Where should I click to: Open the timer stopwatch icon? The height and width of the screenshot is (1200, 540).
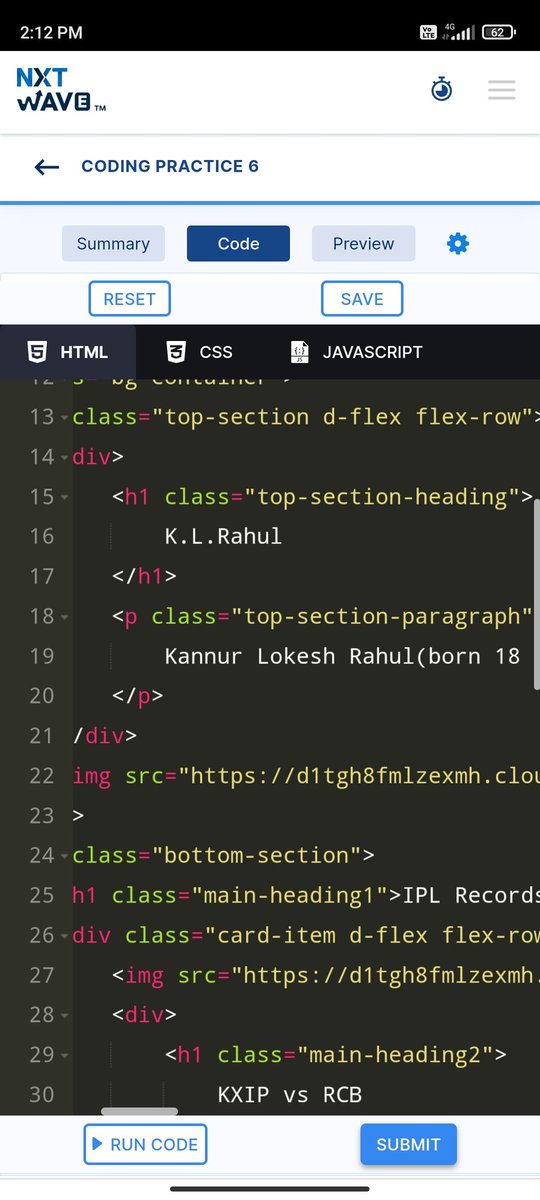point(441,90)
